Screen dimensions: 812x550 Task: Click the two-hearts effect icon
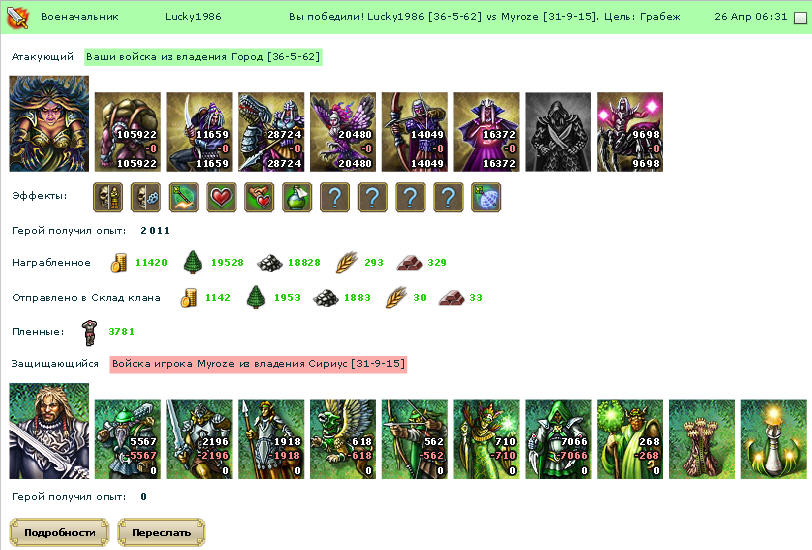click(259, 197)
